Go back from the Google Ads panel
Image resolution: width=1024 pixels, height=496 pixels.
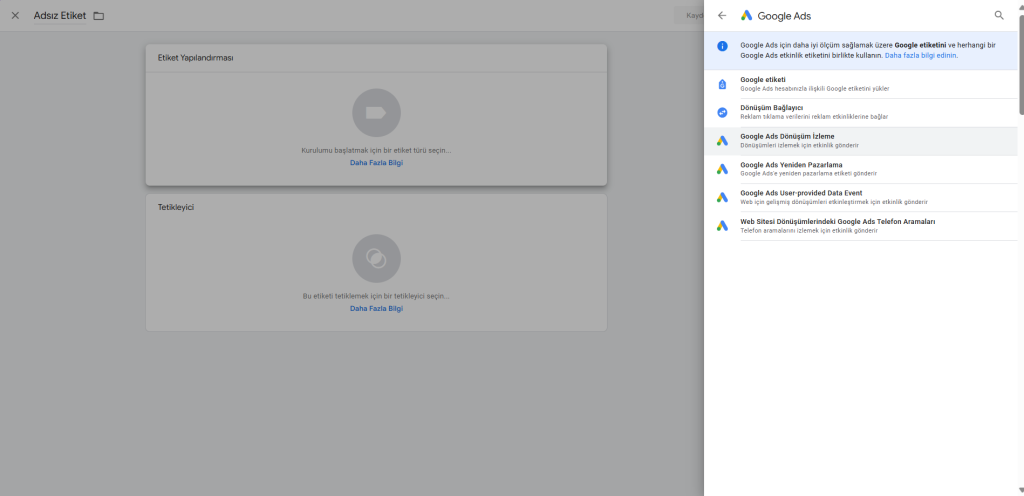722,16
